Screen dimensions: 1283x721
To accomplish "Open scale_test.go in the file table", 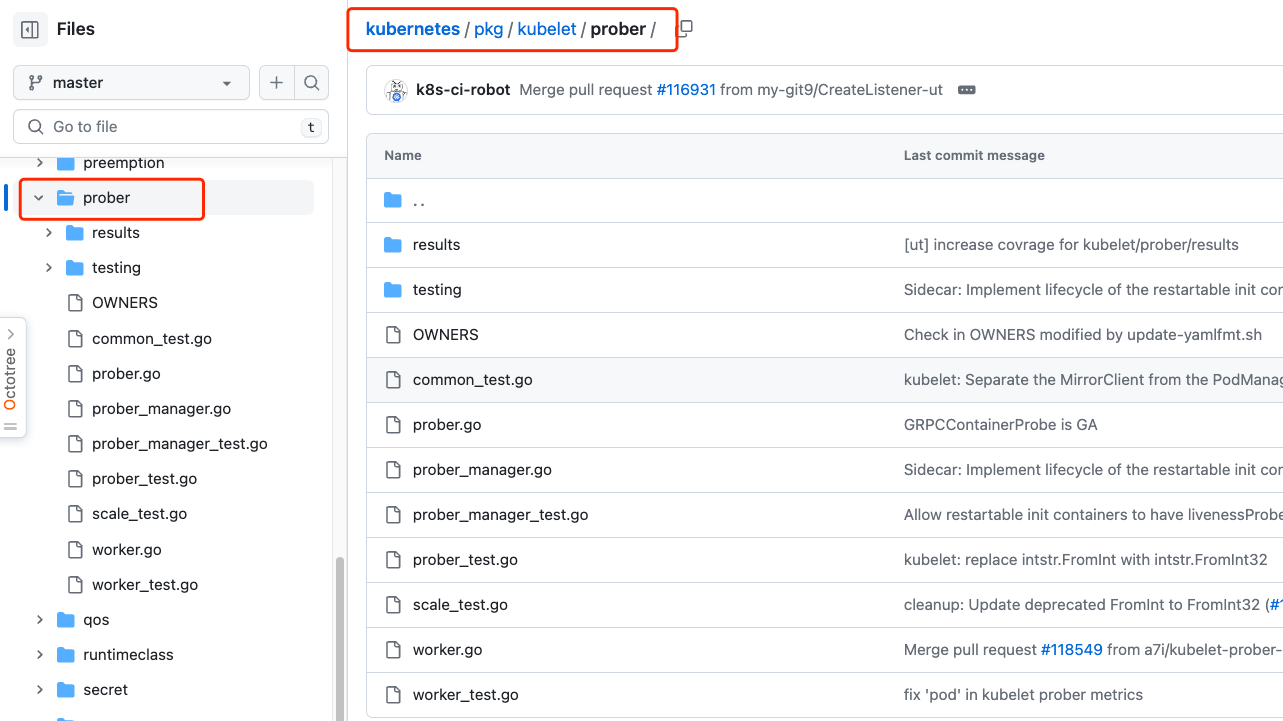I will 460,605.
